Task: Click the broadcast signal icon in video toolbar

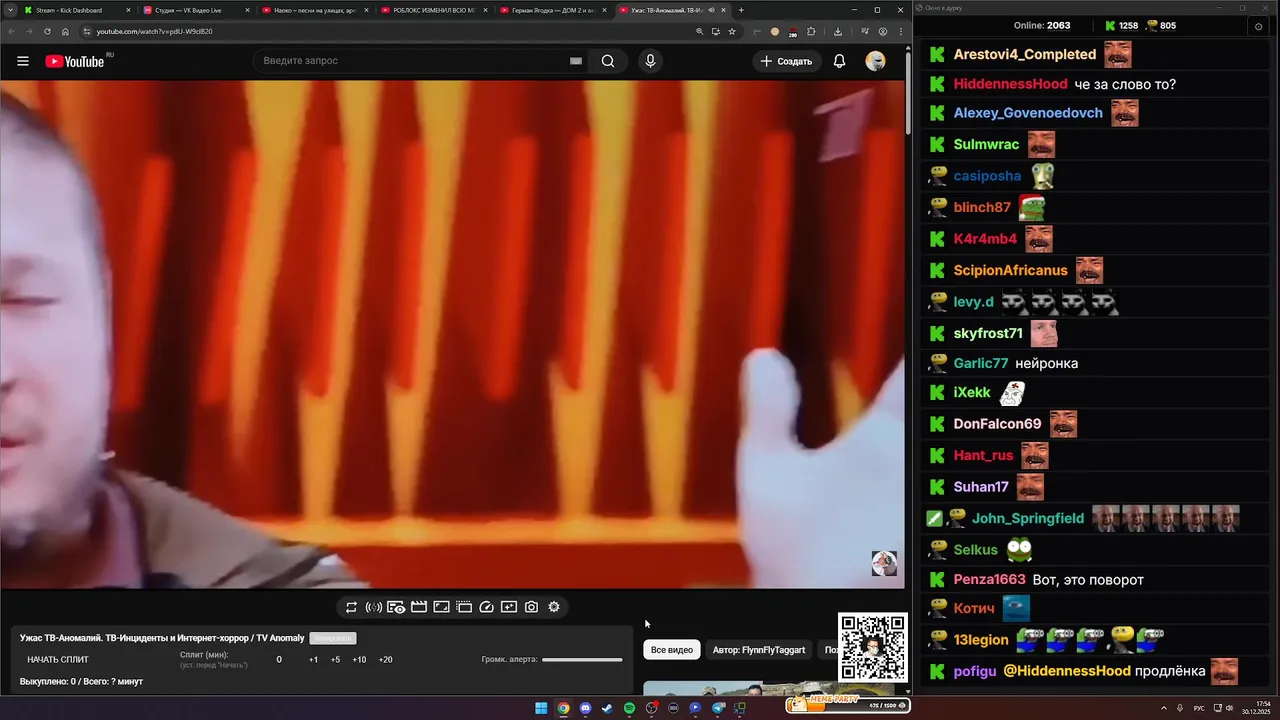Action: (x=374, y=607)
